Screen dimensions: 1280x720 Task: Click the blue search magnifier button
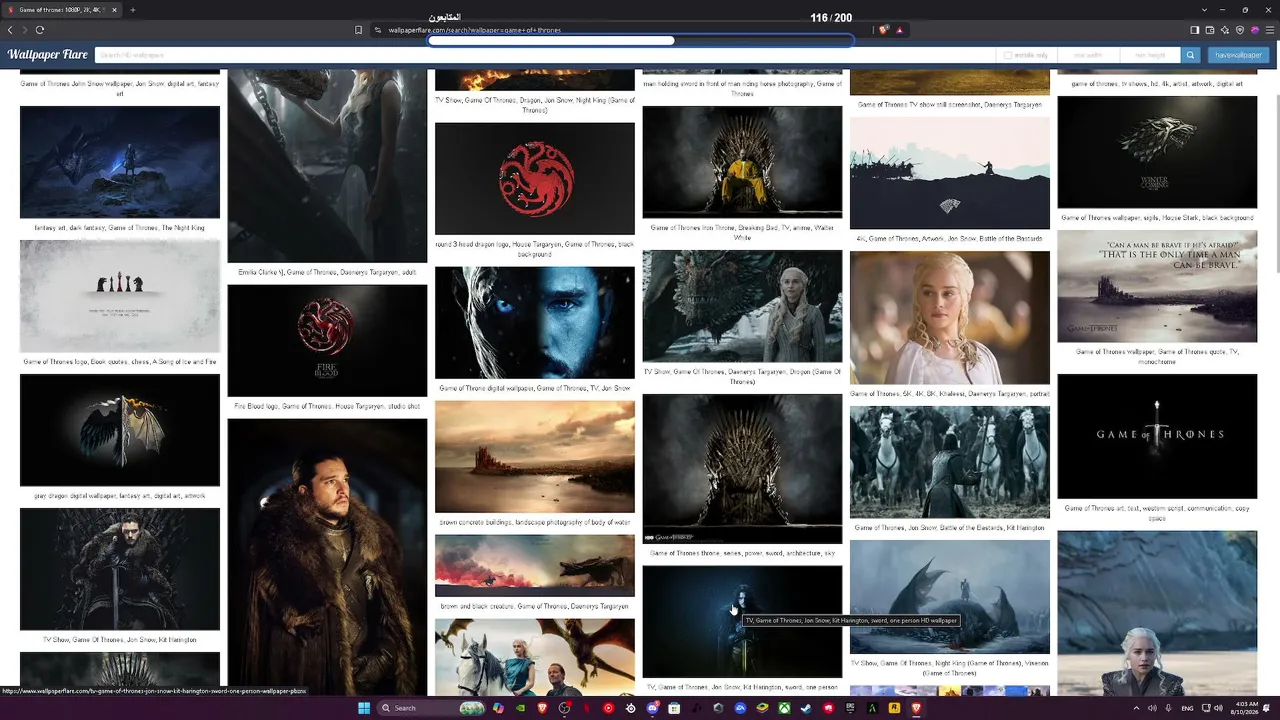coord(1190,55)
